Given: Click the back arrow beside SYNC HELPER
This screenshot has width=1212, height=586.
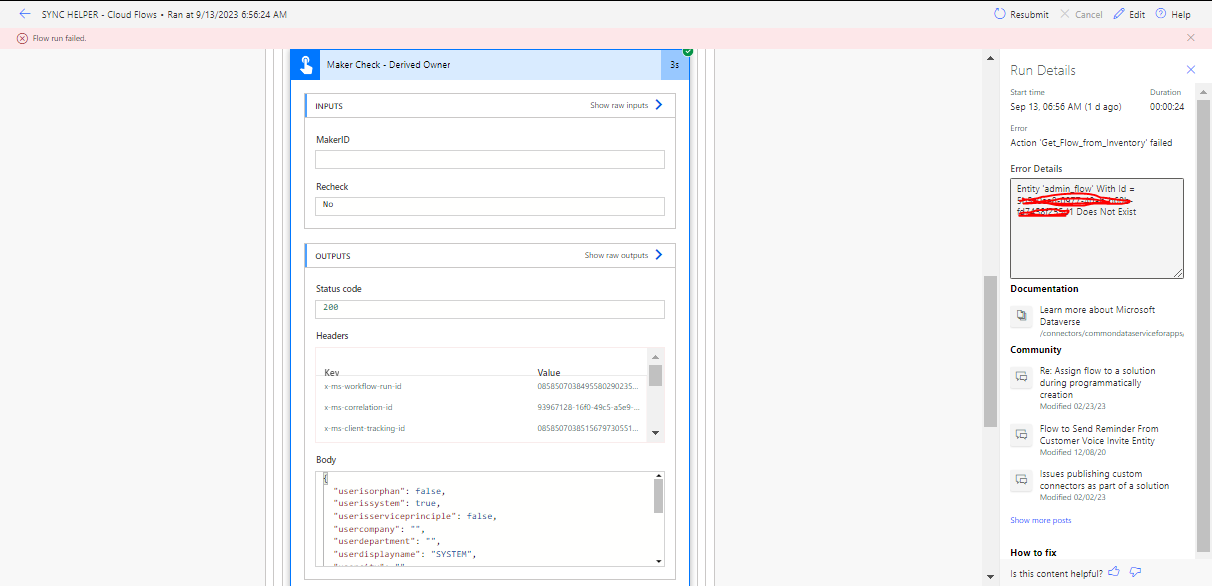Looking at the screenshot, I should (25, 14).
